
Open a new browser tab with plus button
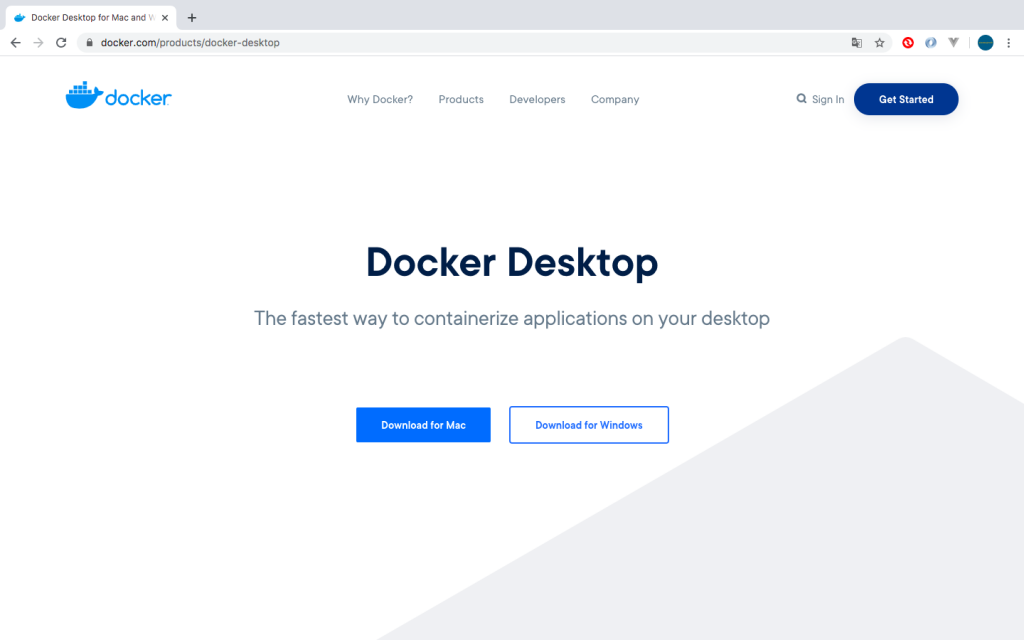192,17
